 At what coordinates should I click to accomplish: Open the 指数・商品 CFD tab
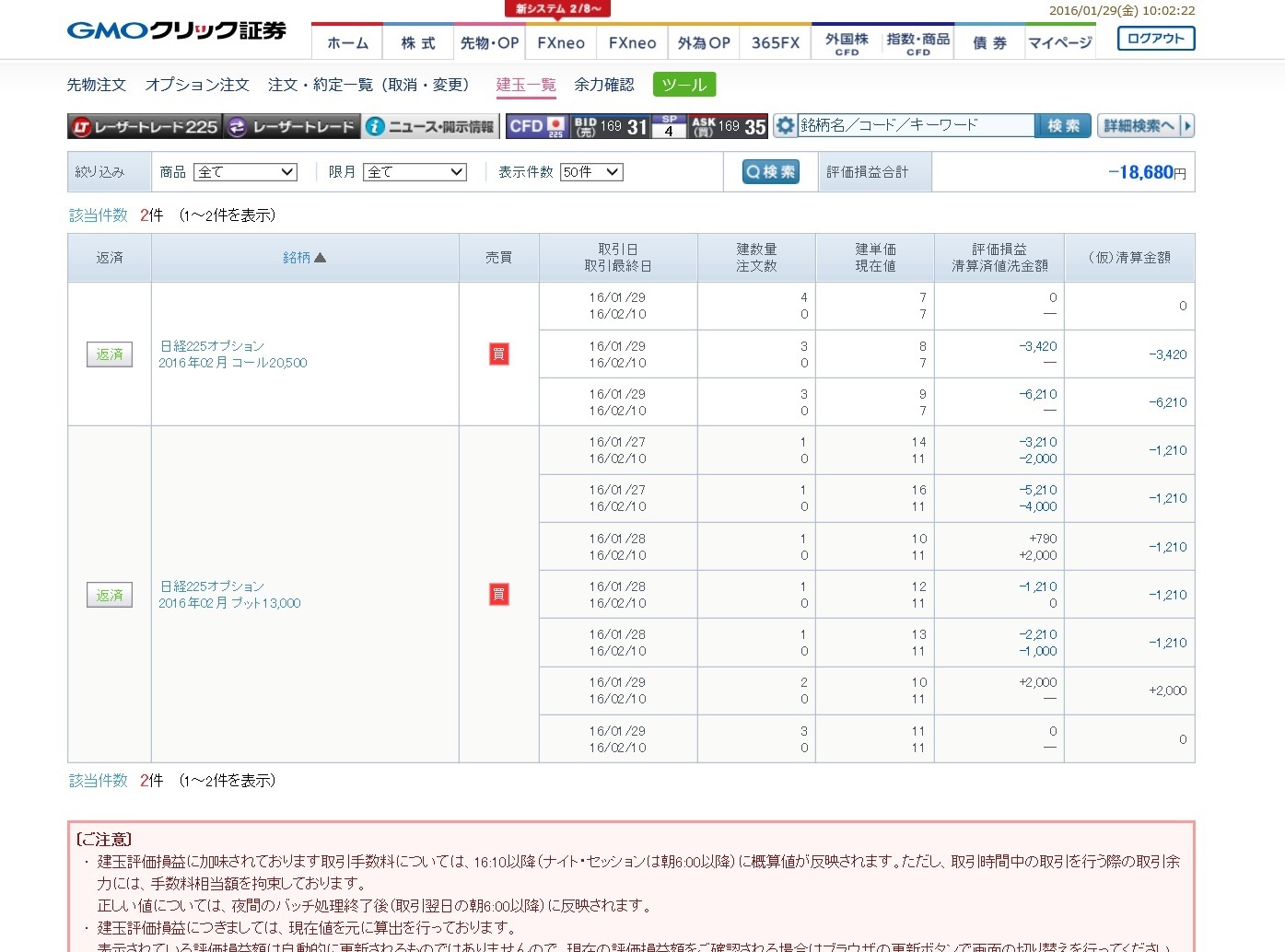pos(917,42)
